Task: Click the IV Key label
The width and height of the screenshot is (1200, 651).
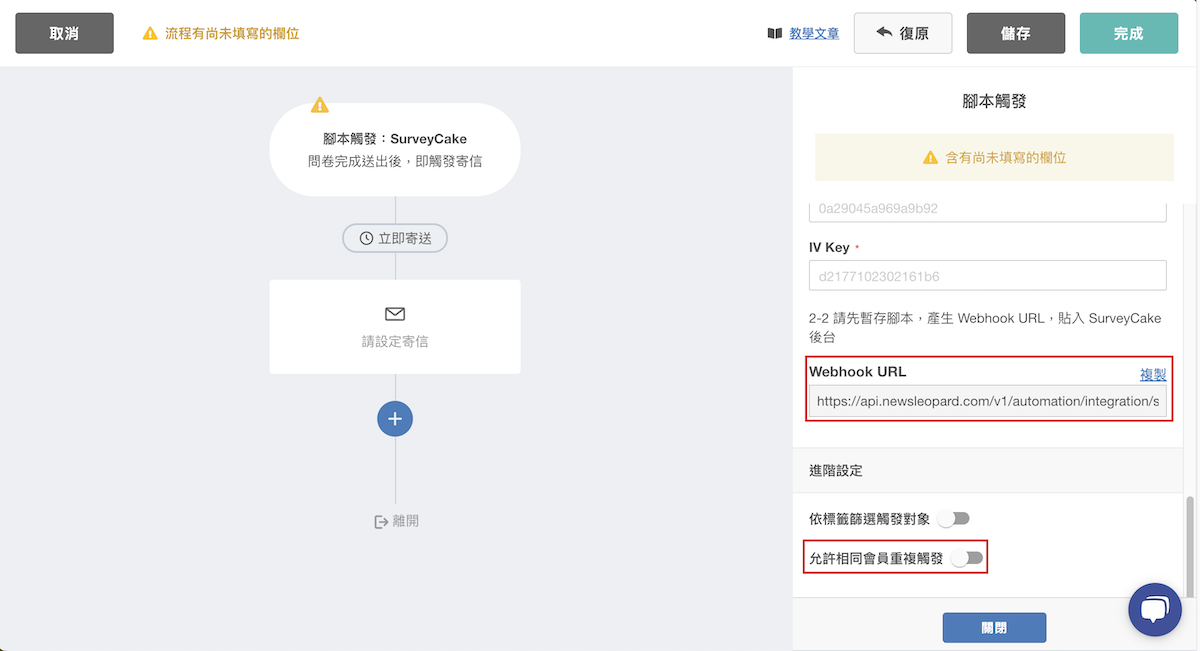Action: [829, 247]
